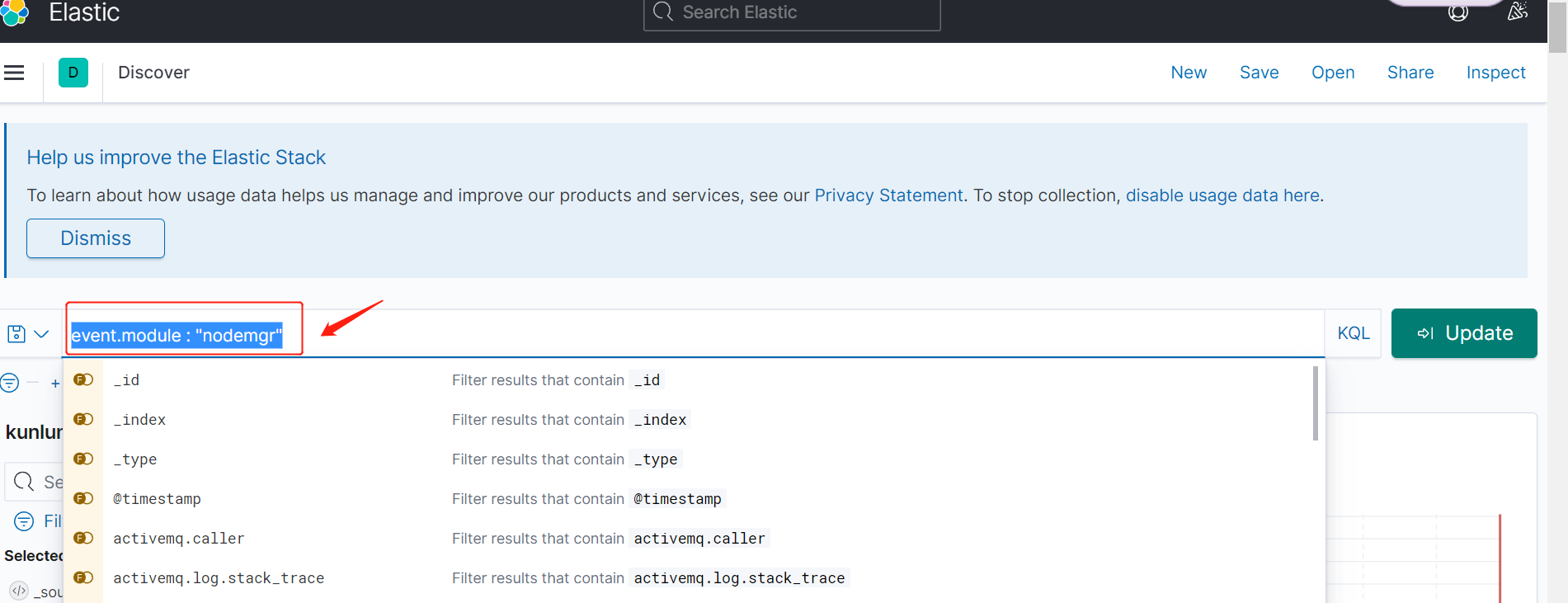Click the Search Elastic magnifier icon
The height and width of the screenshot is (603, 1568).
662,12
